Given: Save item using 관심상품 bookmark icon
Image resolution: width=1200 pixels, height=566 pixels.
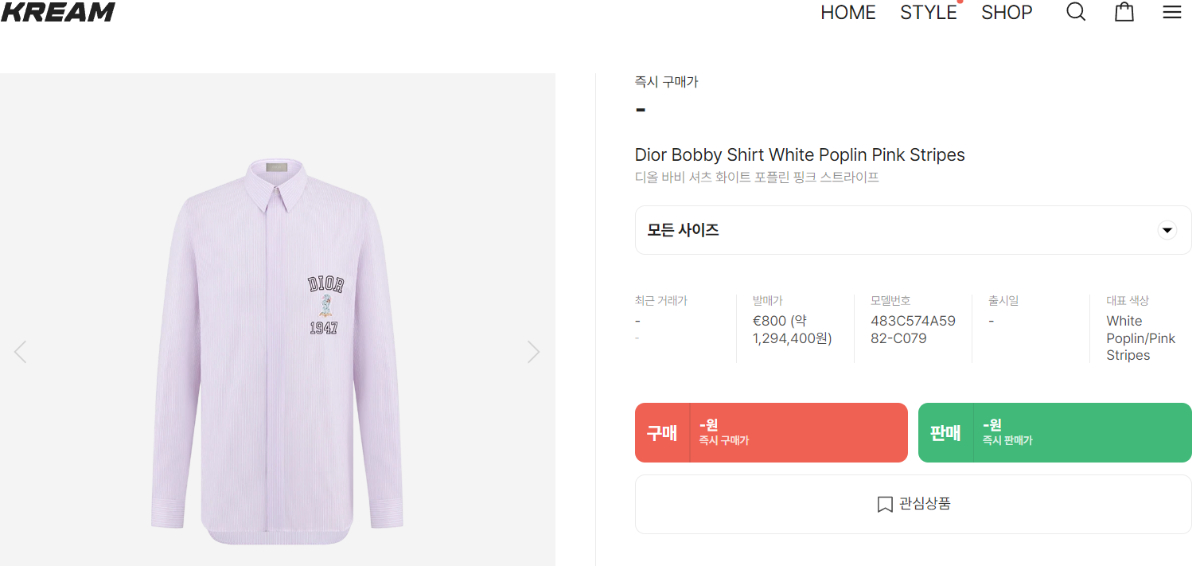Looking at the screenshot, I should 884,504.
